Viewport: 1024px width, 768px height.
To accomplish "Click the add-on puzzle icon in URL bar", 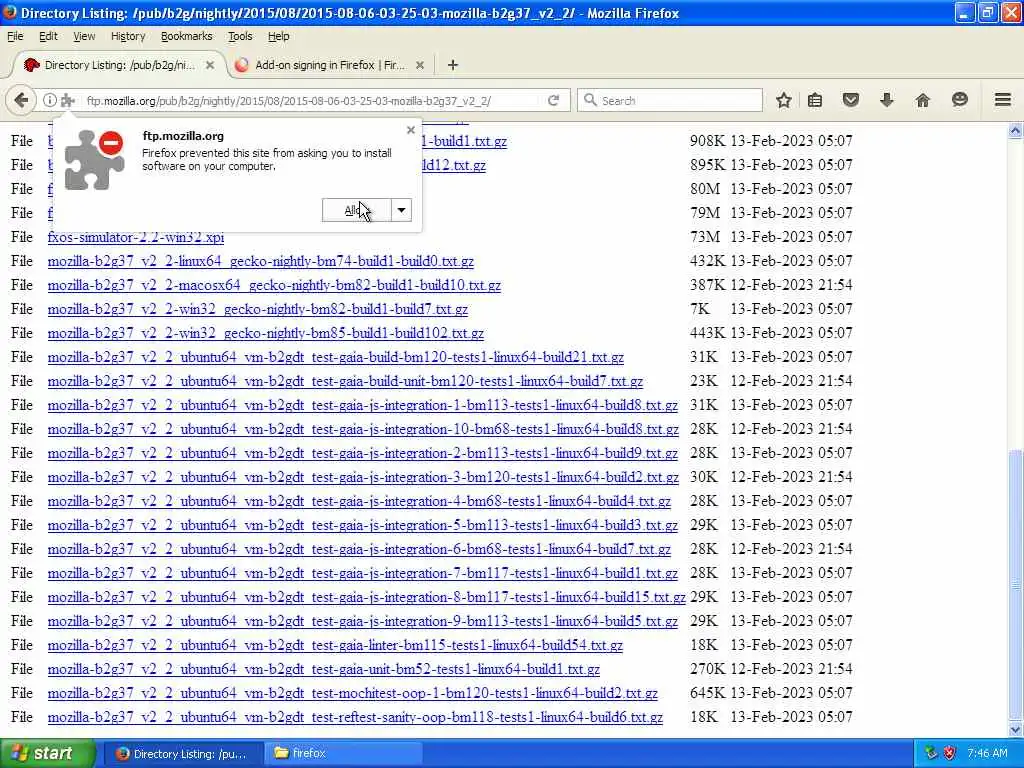I will (68, 101).
